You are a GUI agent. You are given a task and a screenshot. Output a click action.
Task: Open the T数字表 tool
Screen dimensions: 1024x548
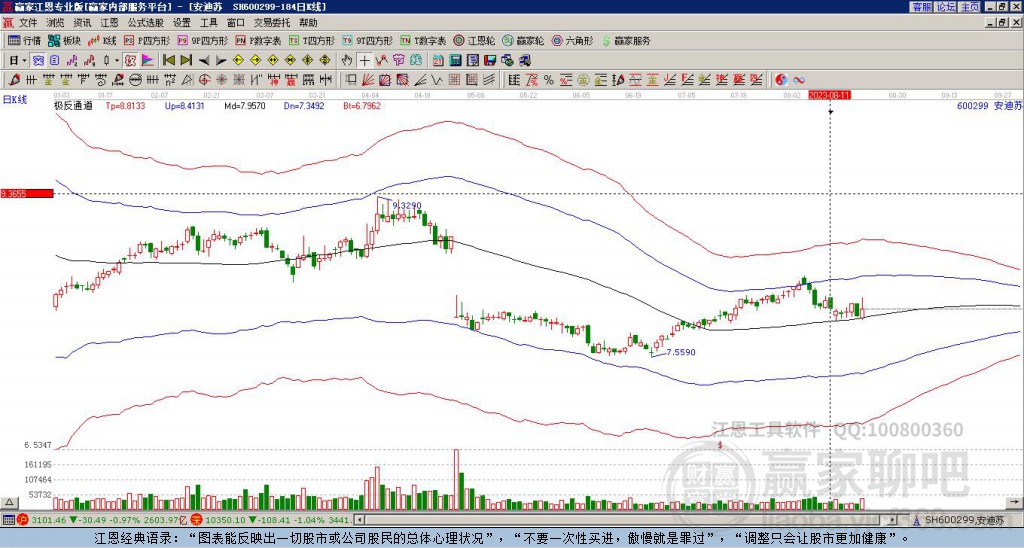click(423, 40)
